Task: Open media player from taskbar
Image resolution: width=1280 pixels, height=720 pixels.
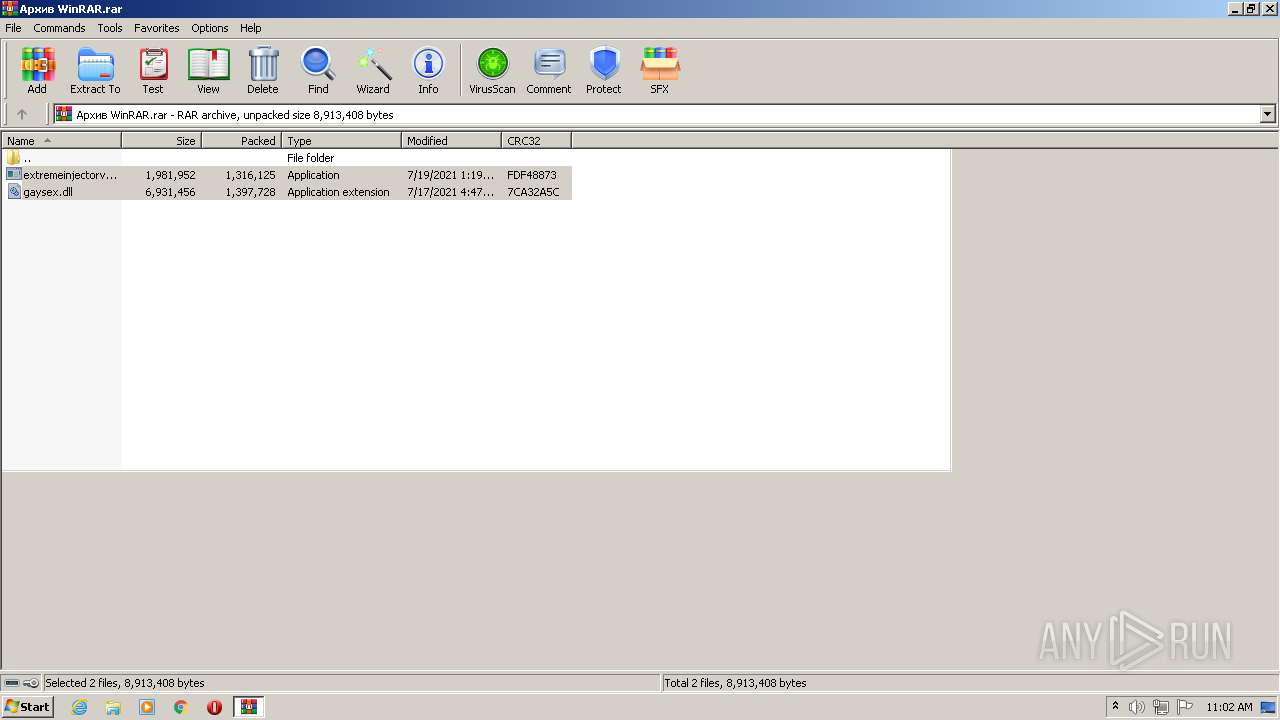Action: (147, 707)
